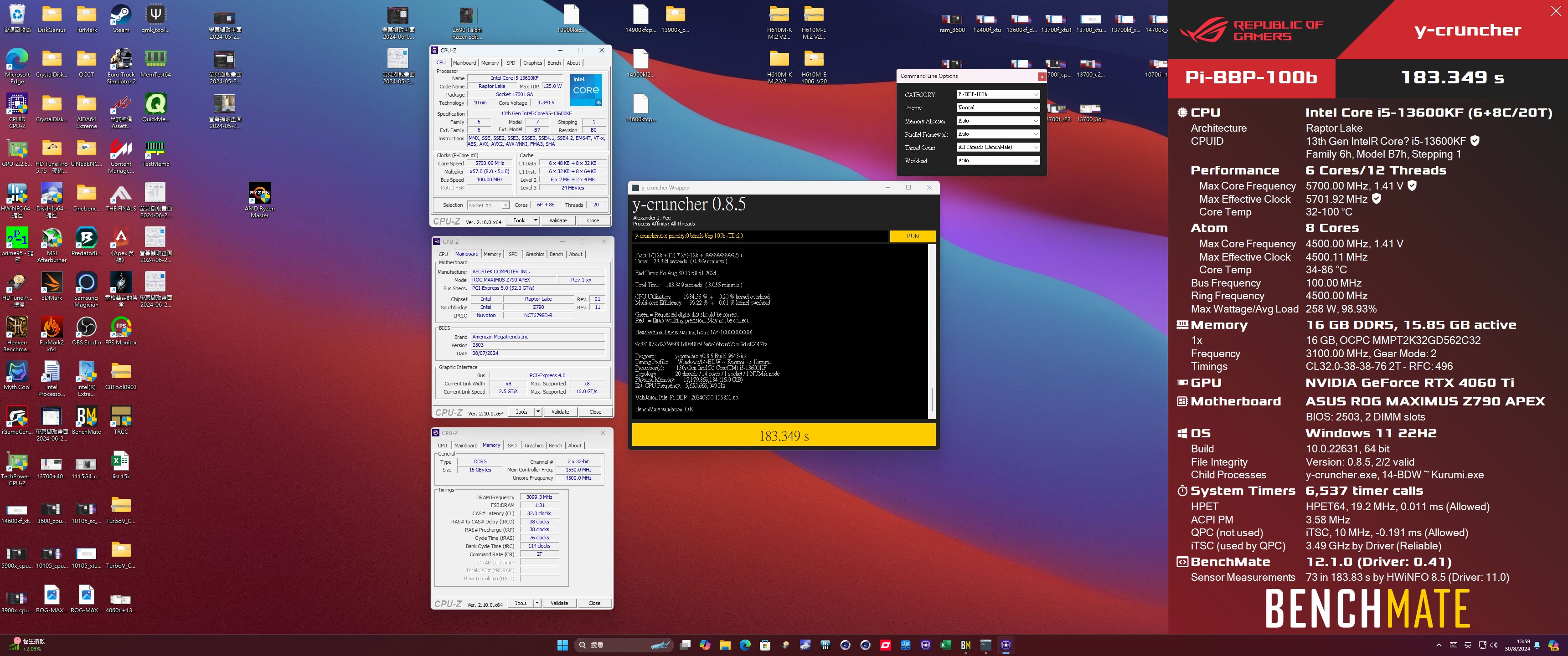1568x656 pixels.
Task: Launch Samsung Magician from desktop
Action: tap(86, 289)
